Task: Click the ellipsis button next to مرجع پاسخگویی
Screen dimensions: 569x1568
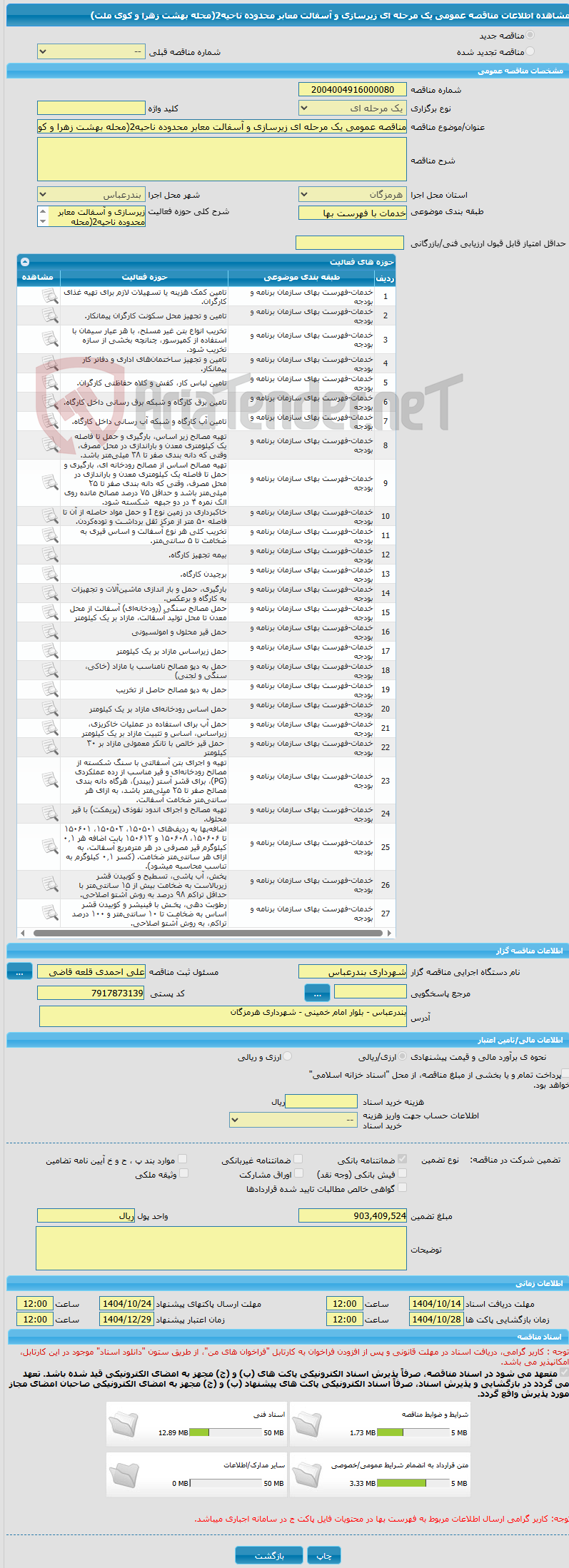Action: [317, 993]
